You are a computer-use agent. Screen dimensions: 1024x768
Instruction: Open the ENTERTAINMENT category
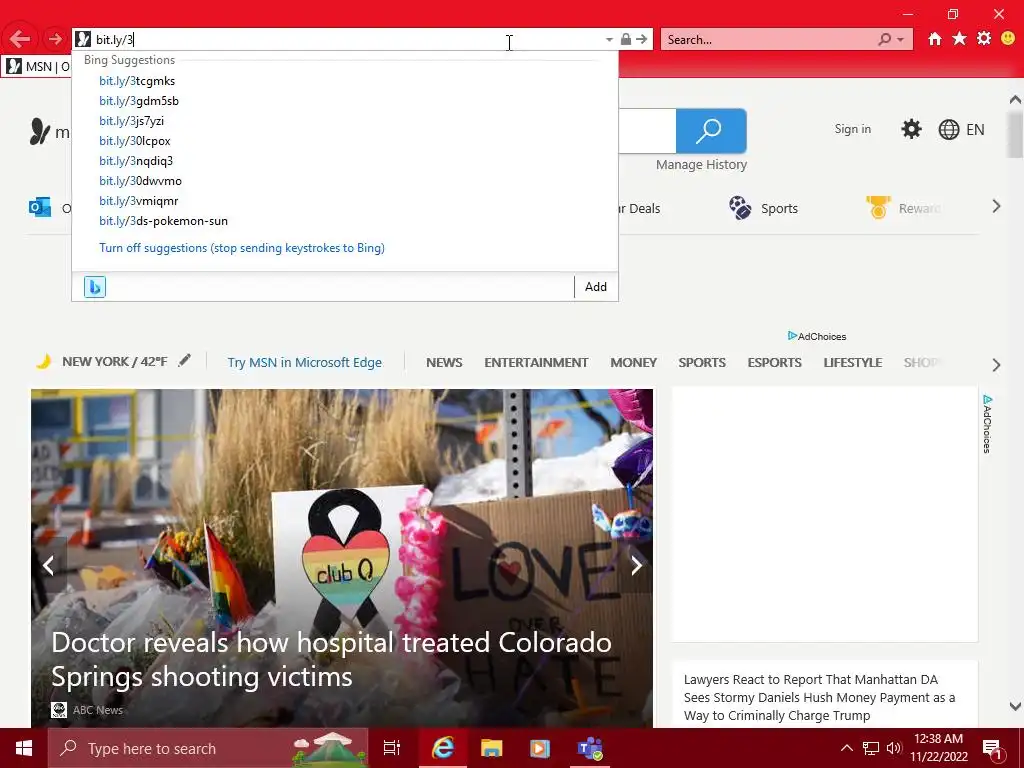(536, 362)
